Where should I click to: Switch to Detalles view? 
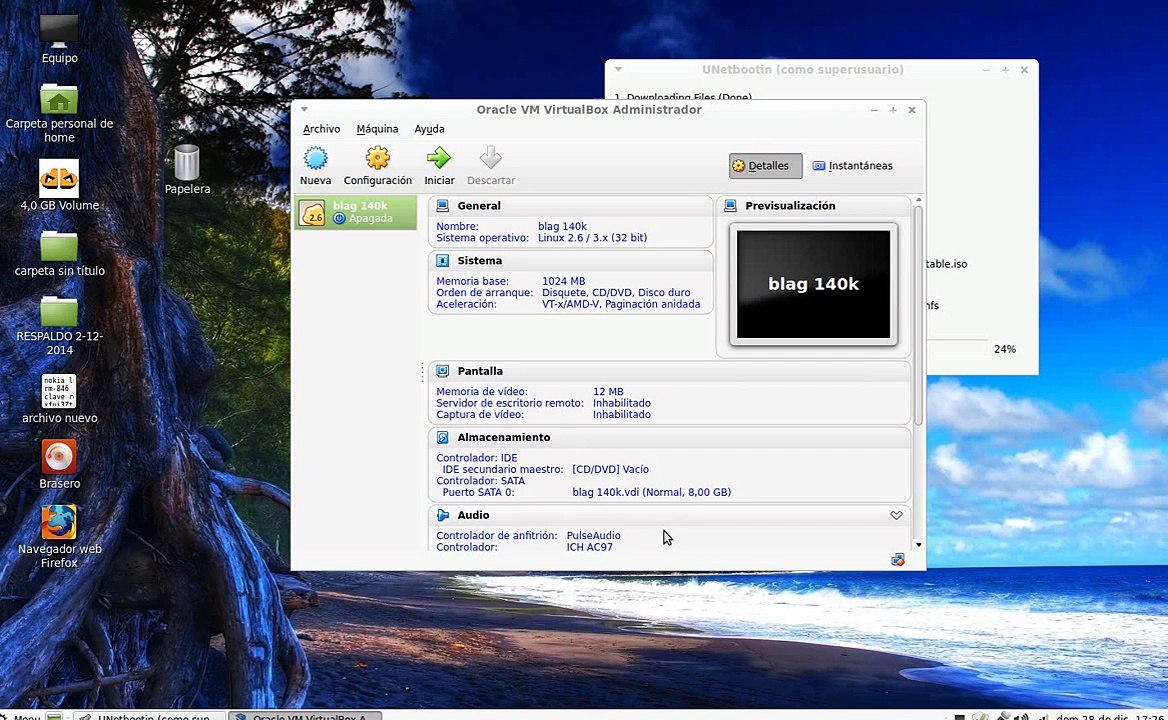[765, 166]
